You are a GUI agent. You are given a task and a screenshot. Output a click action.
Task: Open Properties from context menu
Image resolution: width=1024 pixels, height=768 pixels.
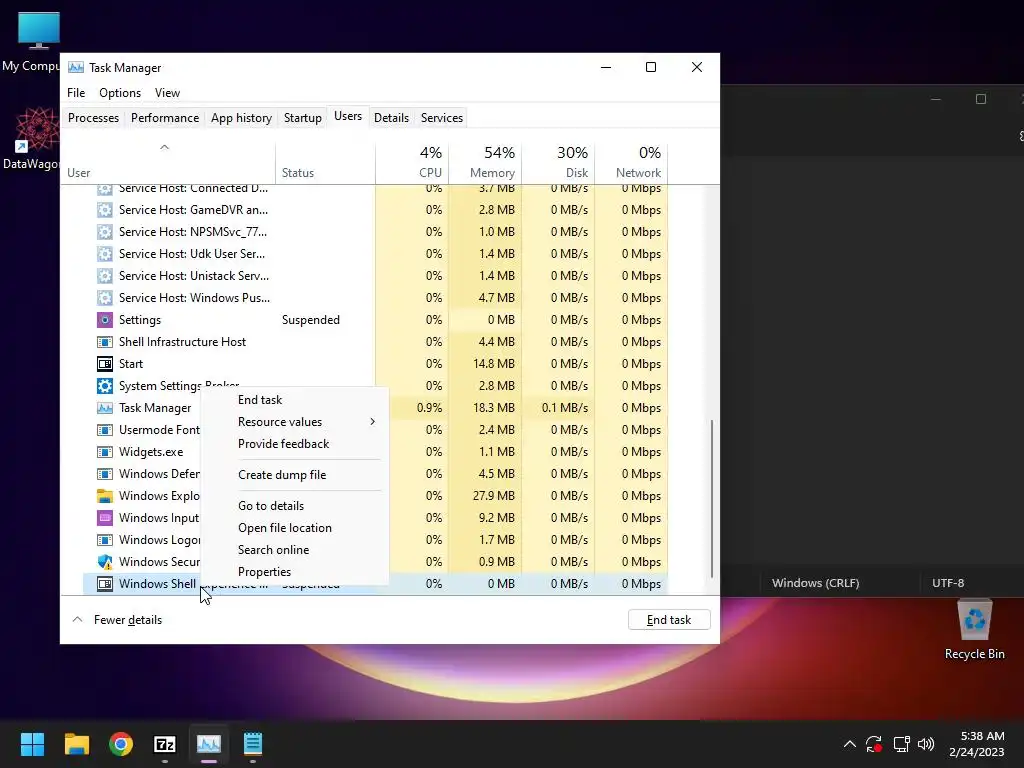point(295,572)
